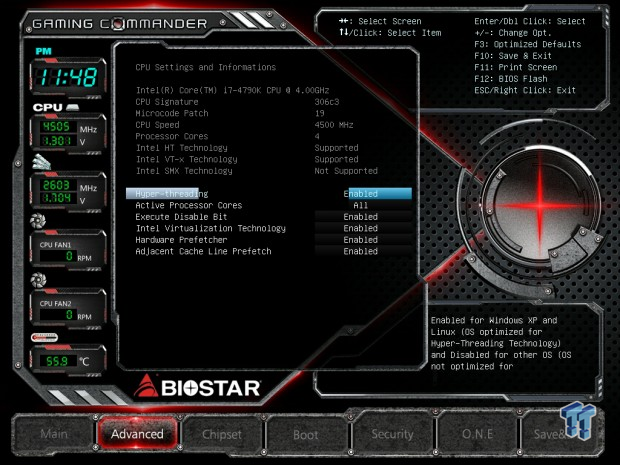Toggle Execute Disable Bit Enabled value
The height and width of the screenshot is (465, 620).
[x=361, y=217]
